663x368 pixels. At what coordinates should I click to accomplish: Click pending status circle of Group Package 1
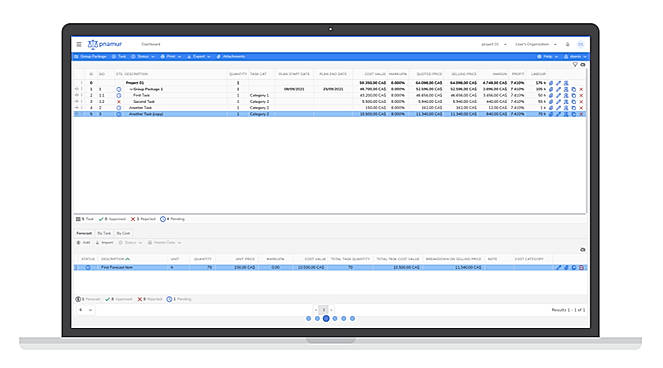[x=119, y=89]
